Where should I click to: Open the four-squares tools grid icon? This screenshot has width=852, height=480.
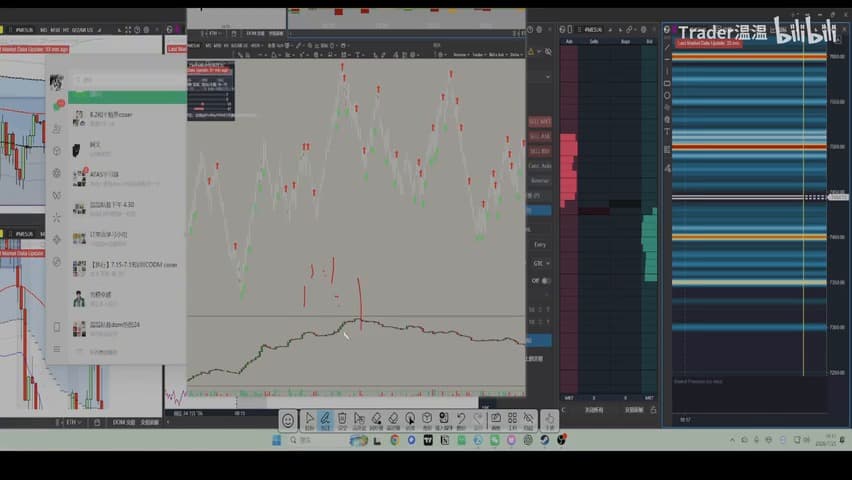point(512,420)
